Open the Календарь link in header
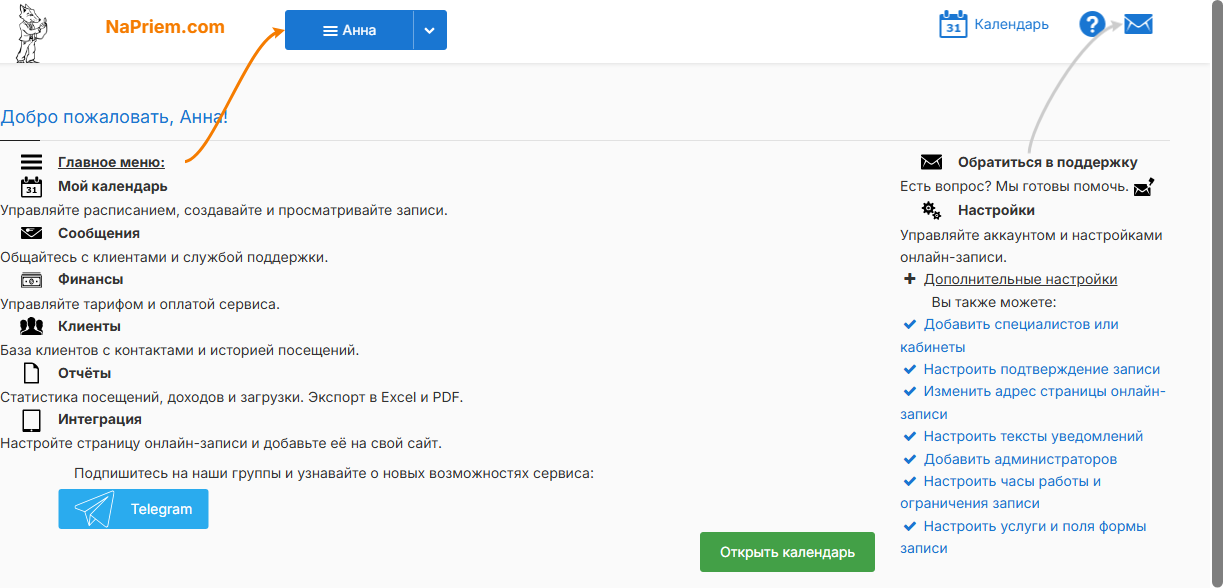 tap(1012, 24)
